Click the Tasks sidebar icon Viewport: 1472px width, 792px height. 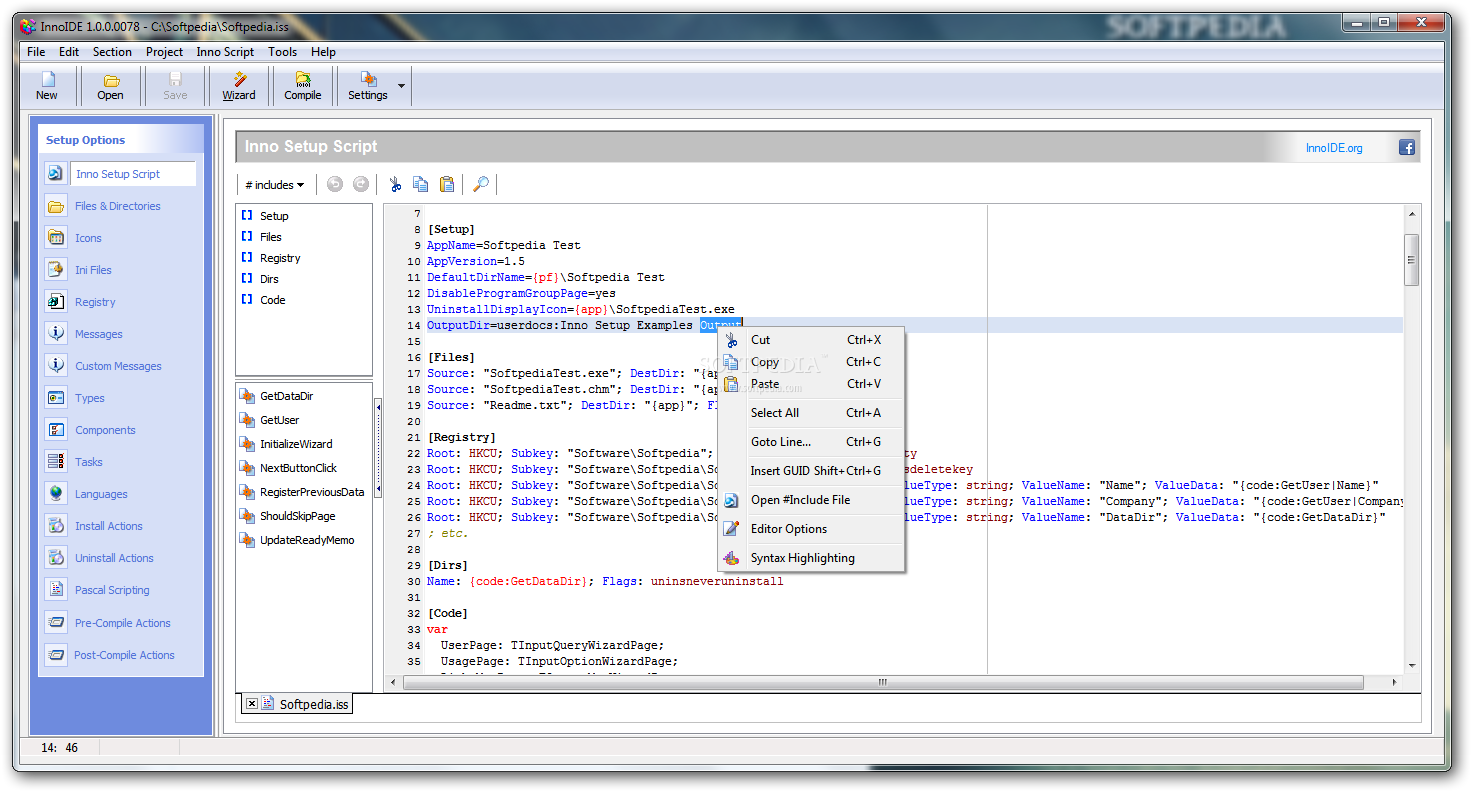56,461
